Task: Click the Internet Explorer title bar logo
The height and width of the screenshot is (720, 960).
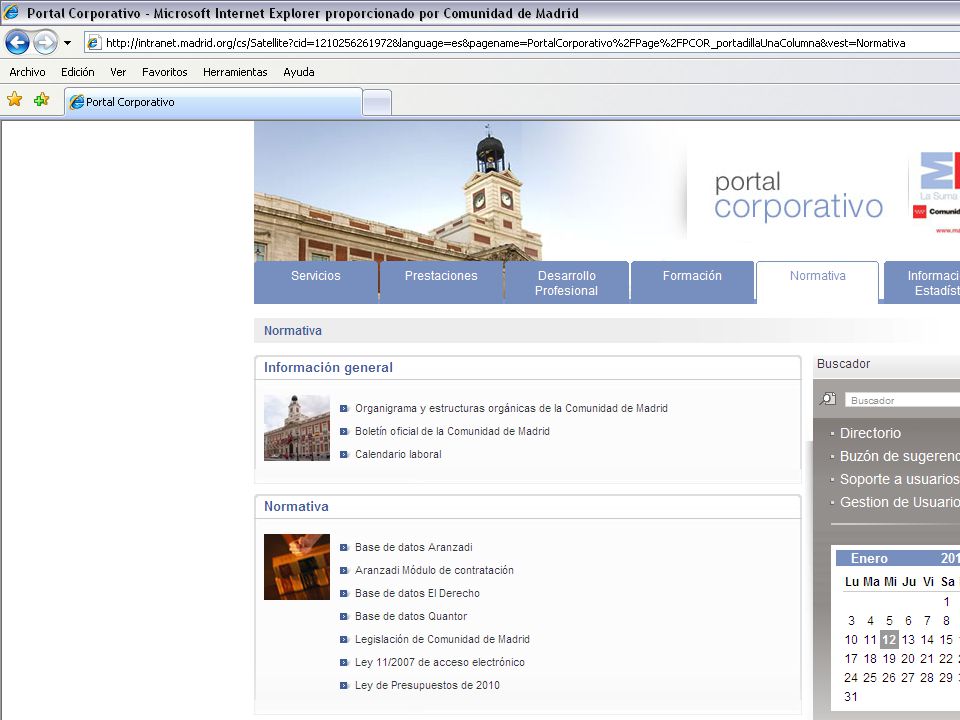Action: (x=10, y=12)
